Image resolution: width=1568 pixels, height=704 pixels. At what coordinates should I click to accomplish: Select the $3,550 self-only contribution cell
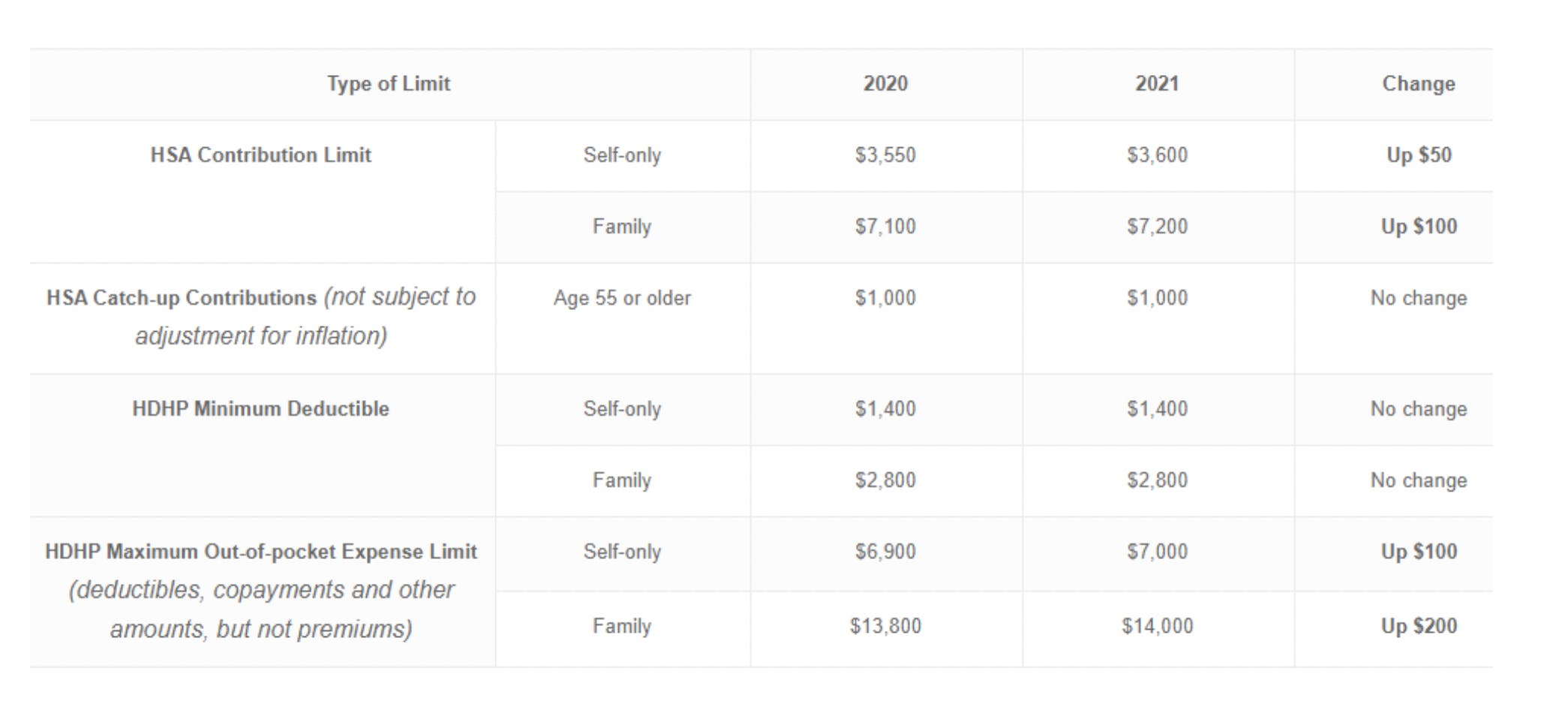pyautogui.click(x=885, y=155)
